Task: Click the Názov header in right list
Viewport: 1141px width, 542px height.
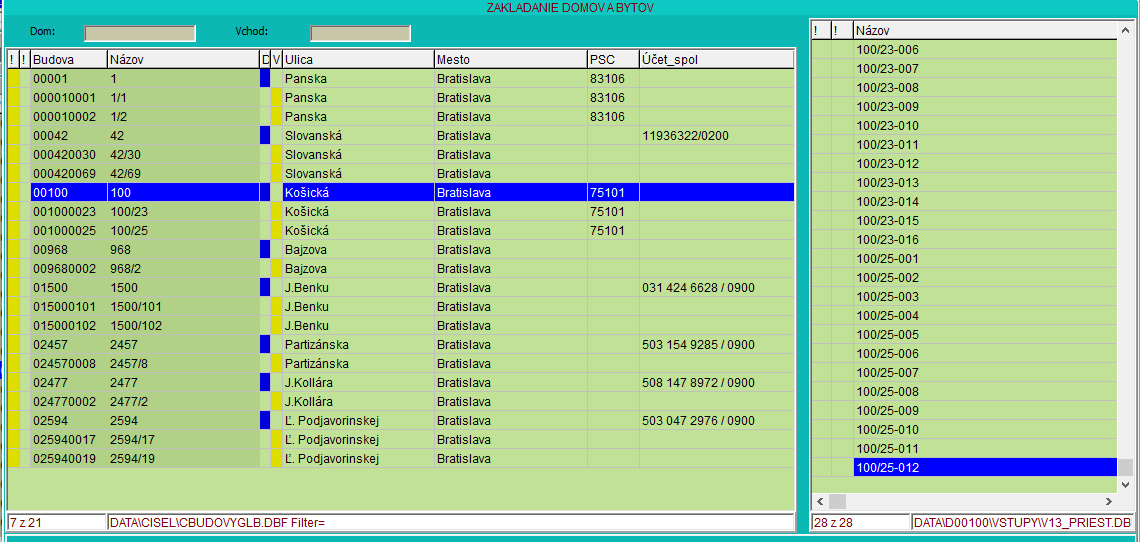Action: click(x=985, y=31)
